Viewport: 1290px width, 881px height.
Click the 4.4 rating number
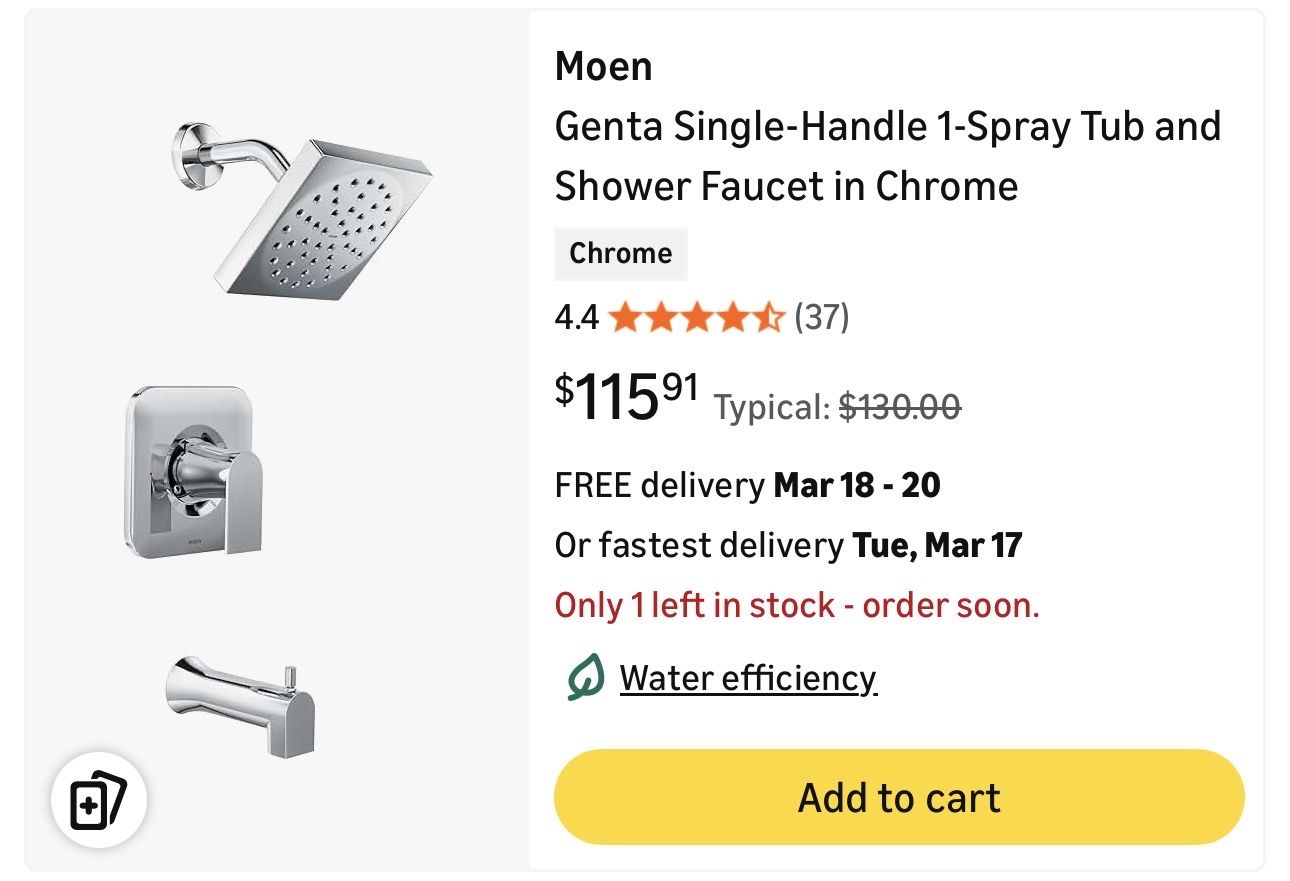[576, 318]
